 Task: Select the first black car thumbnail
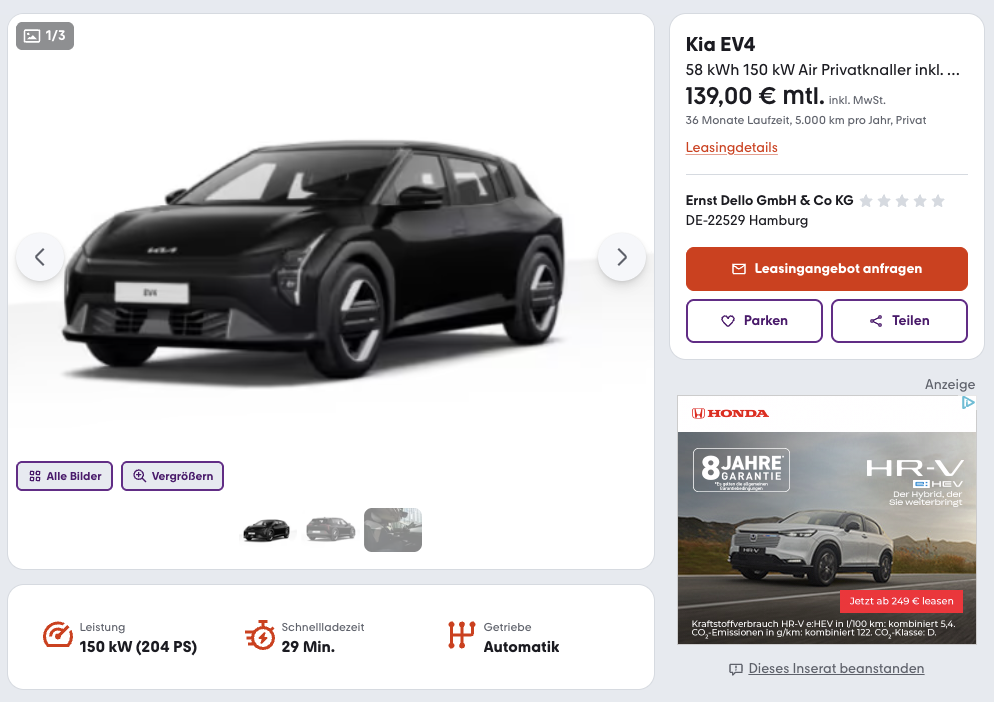[266, 529]
